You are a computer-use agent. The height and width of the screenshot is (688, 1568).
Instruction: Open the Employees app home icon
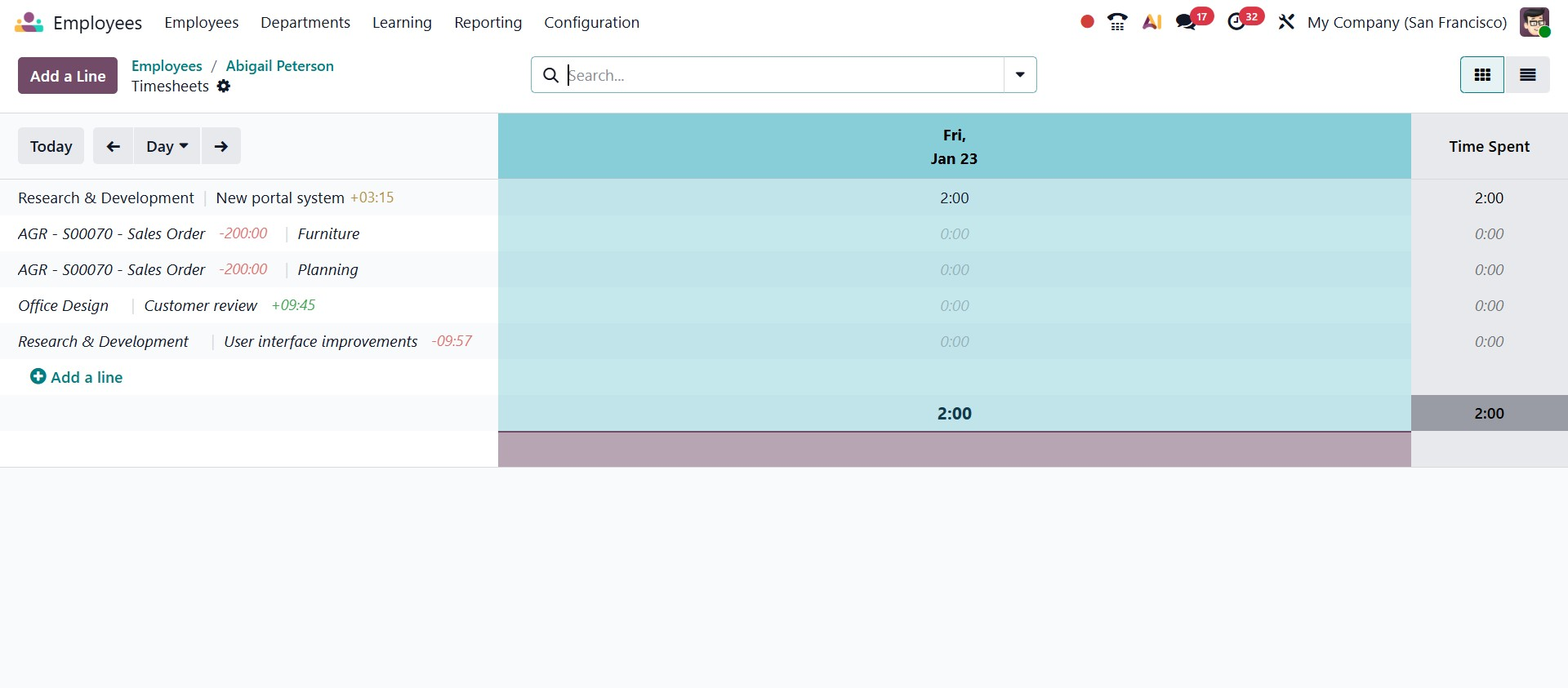click(29, 23)
